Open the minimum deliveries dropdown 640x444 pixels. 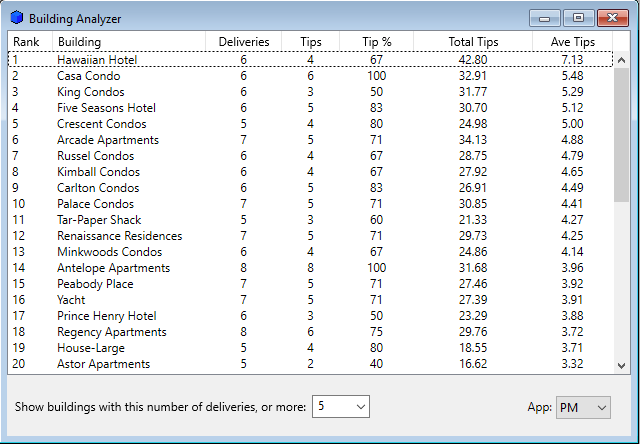point(341,406)
